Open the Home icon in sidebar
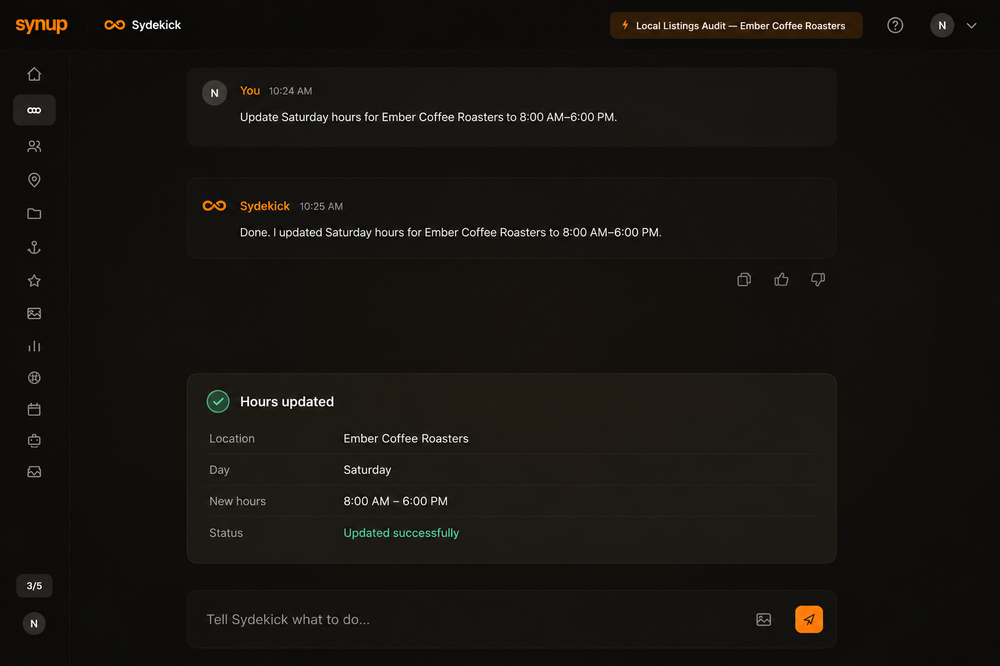 tap(34, 74)
